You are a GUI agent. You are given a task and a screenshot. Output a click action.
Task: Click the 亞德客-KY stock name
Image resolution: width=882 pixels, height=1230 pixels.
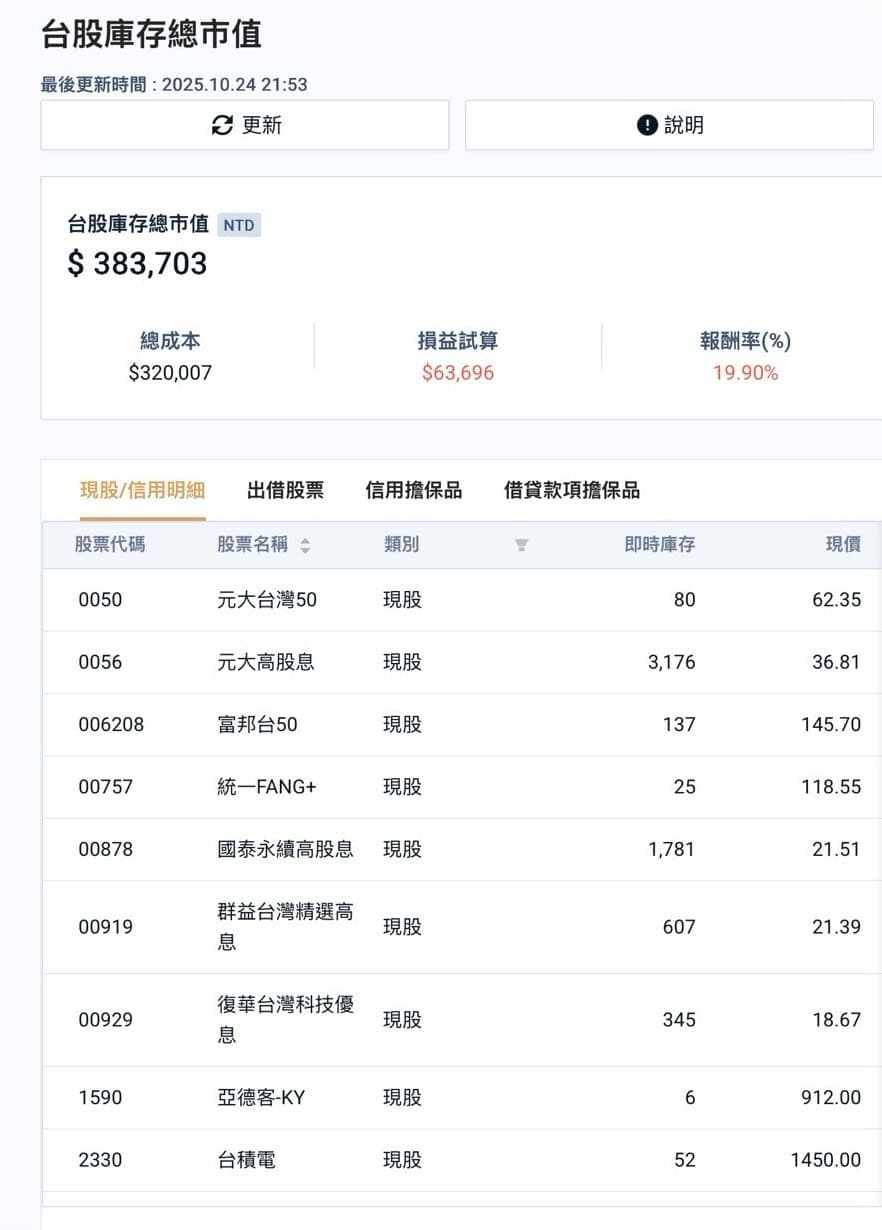(261, 1098)
